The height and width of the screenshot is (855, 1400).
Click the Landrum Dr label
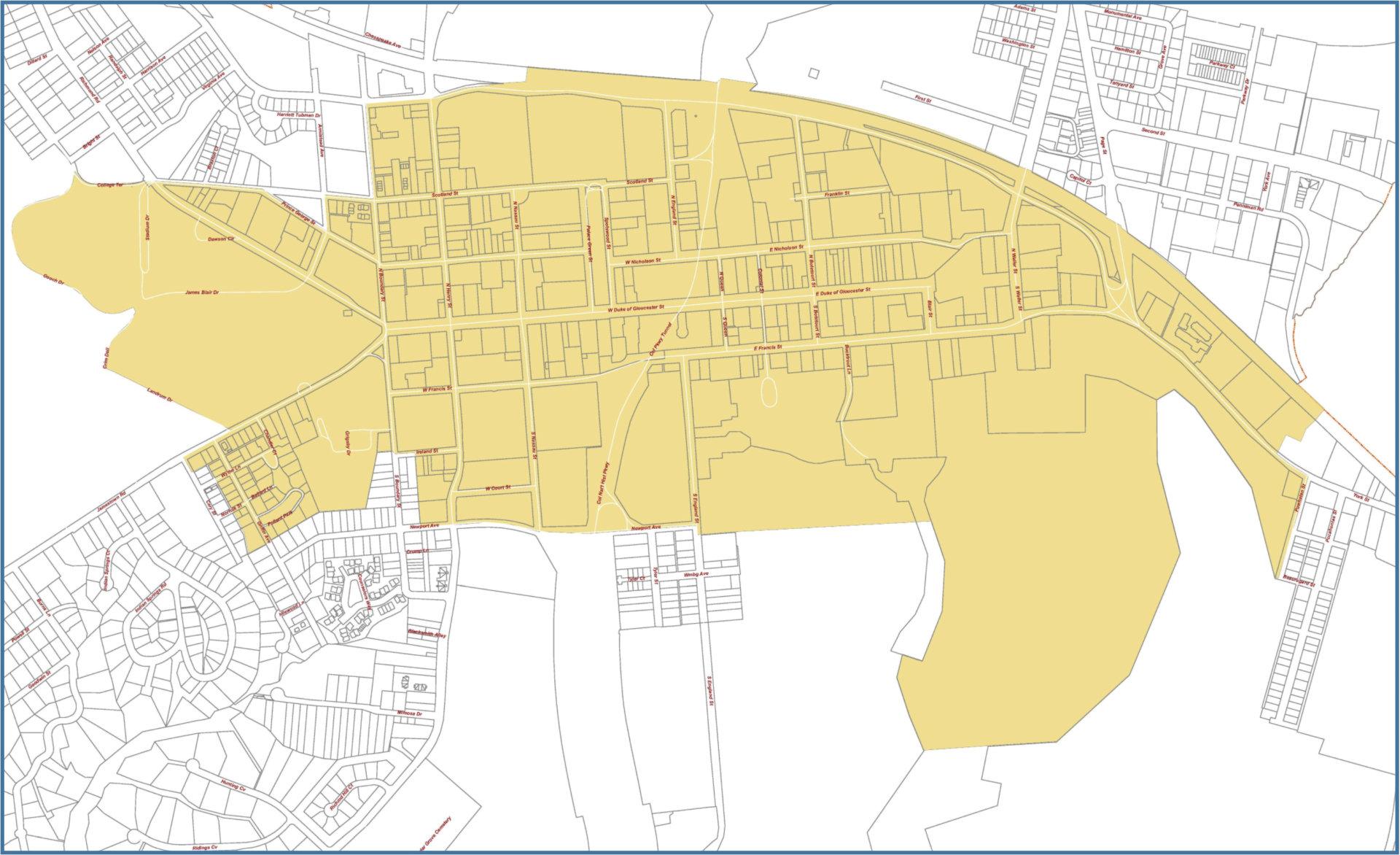click(x=159, y=395)
